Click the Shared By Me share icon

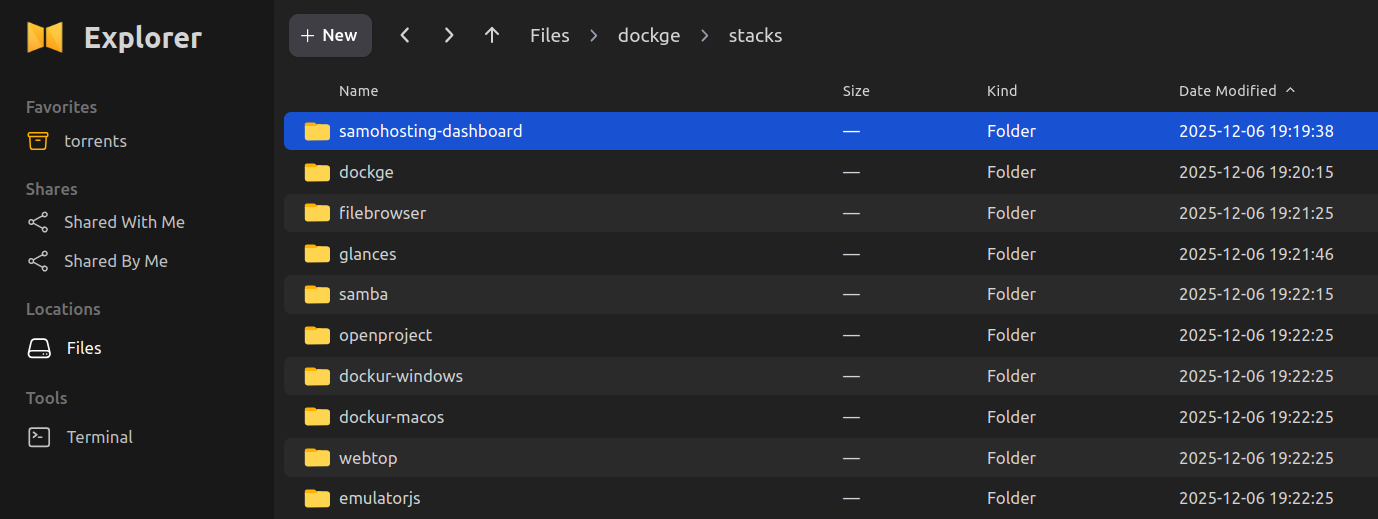(x=38, y=261)
